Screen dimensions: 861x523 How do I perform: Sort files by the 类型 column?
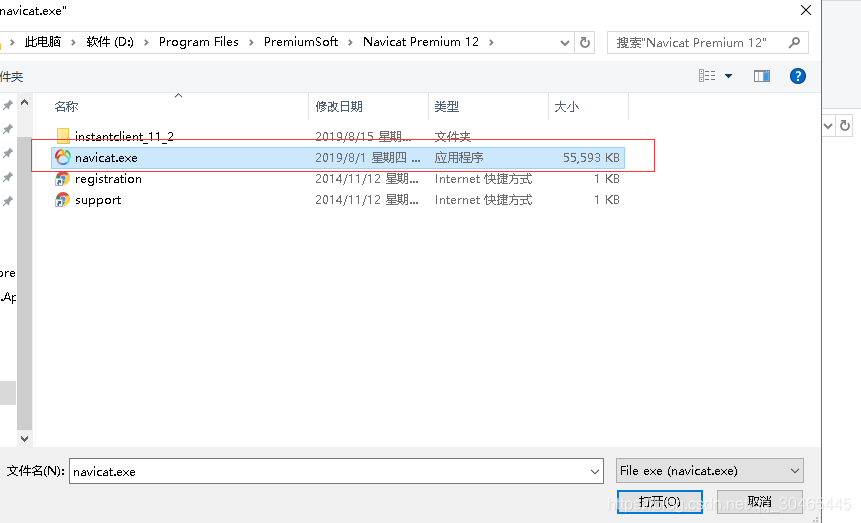(x=446, y=107)
